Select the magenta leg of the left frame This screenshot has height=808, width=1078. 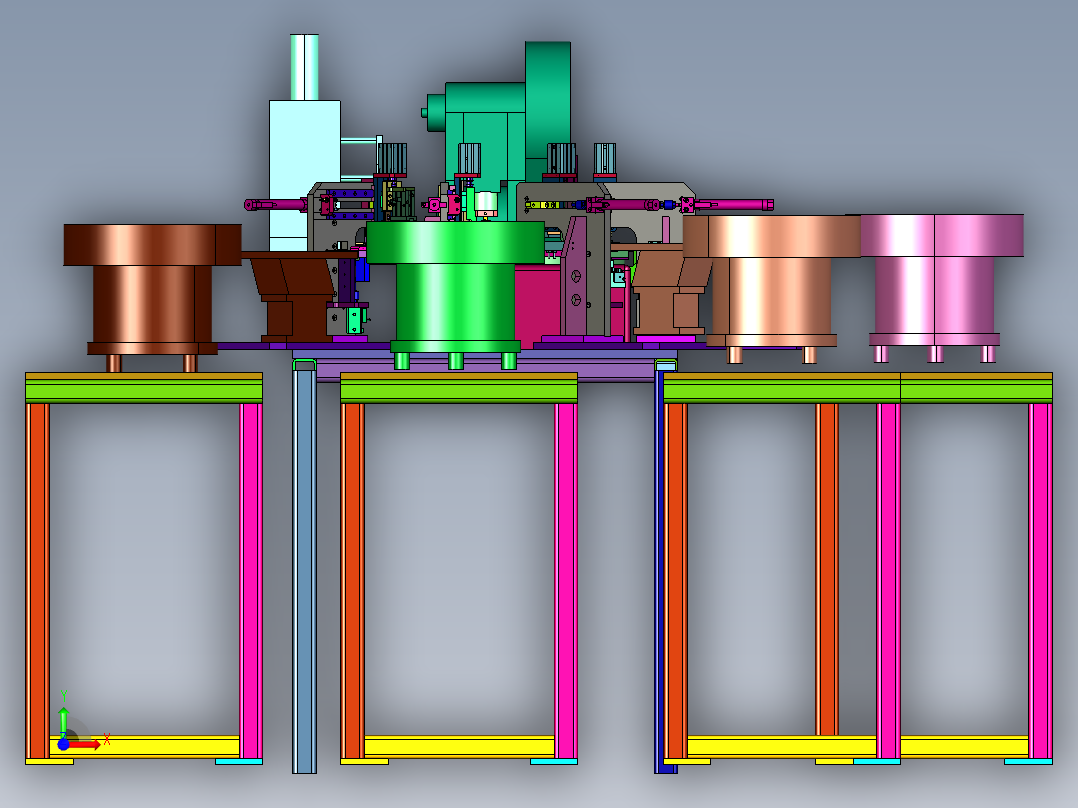pyautogui.click(x=251, y=580)
